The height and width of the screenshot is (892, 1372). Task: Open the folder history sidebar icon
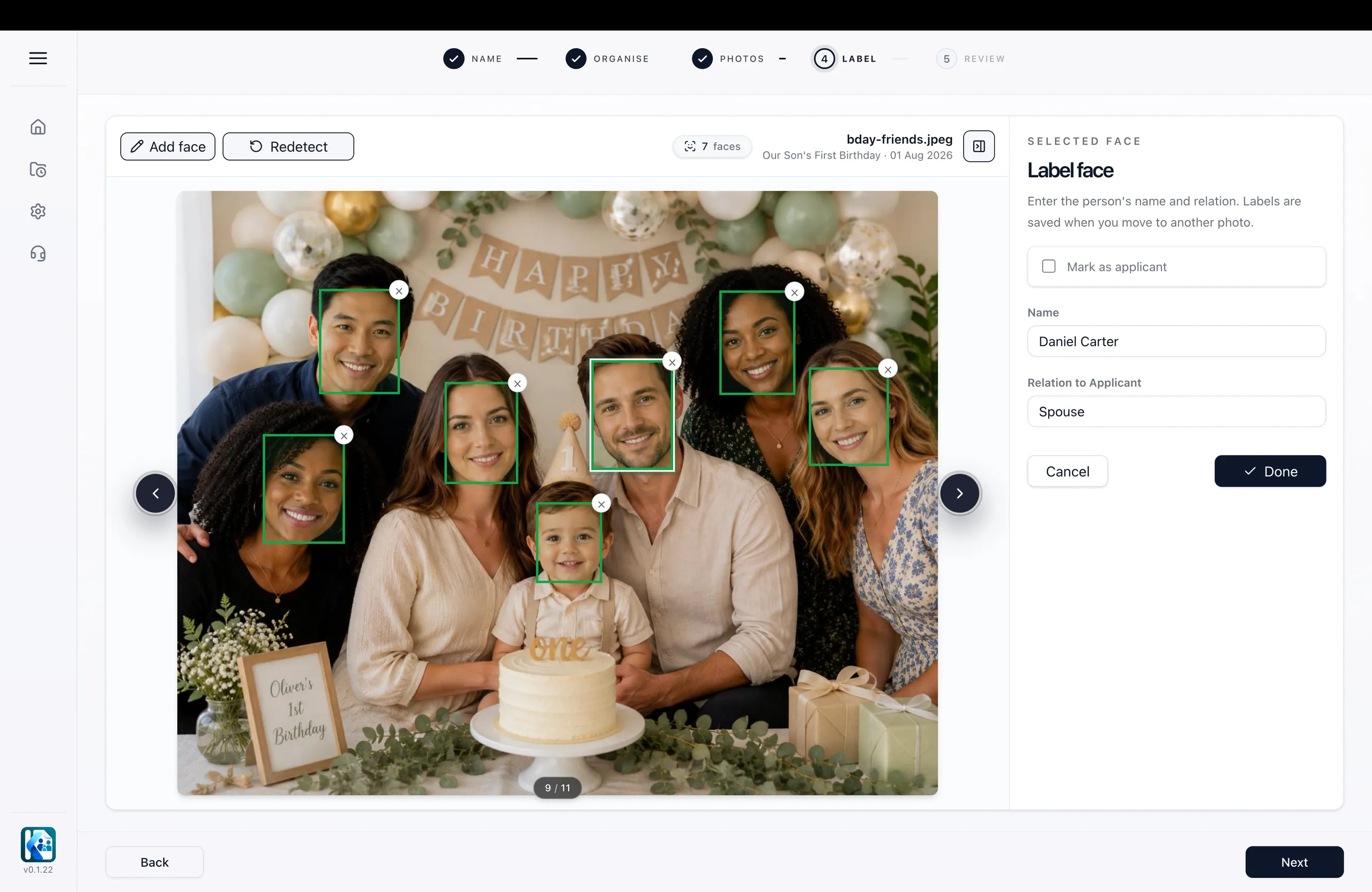tap(38, 169)
